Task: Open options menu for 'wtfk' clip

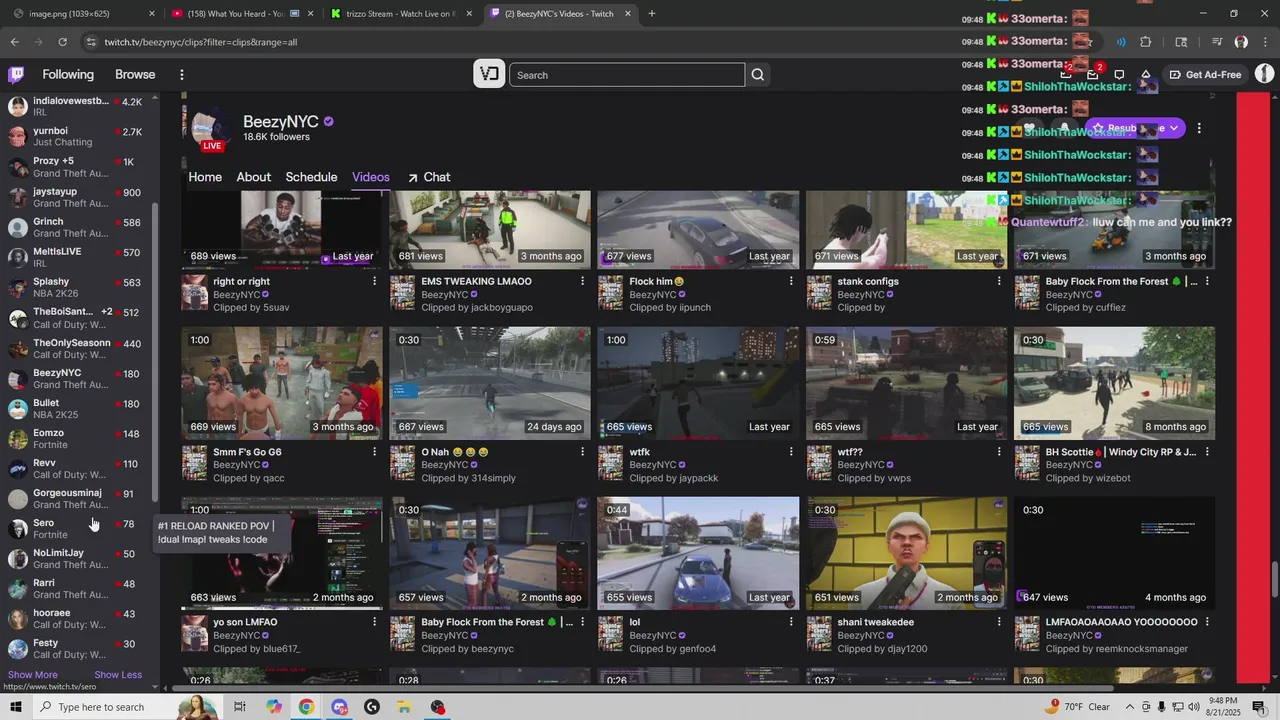Action: (x=791, y=453)
